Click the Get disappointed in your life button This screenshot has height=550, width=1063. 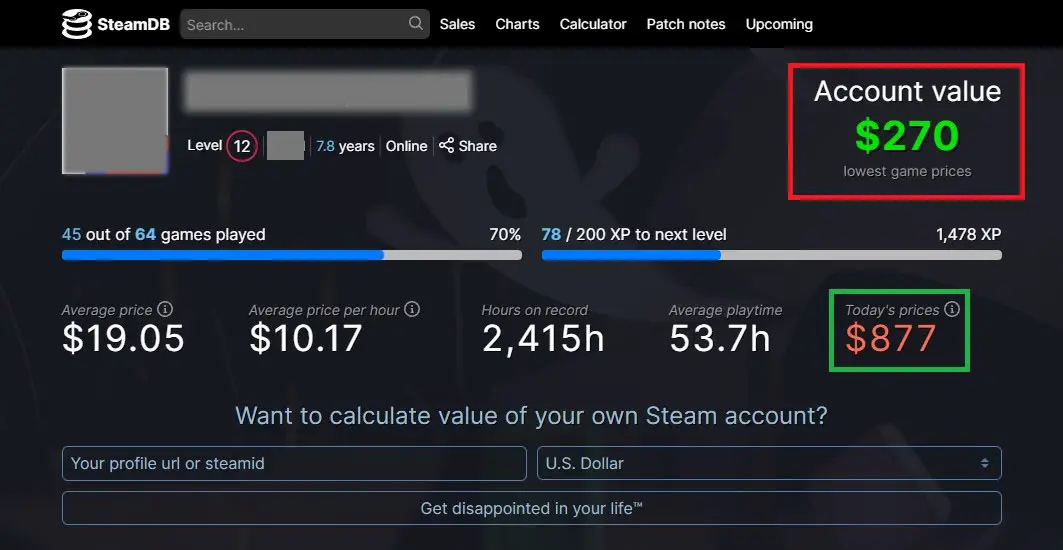[532, 508]
